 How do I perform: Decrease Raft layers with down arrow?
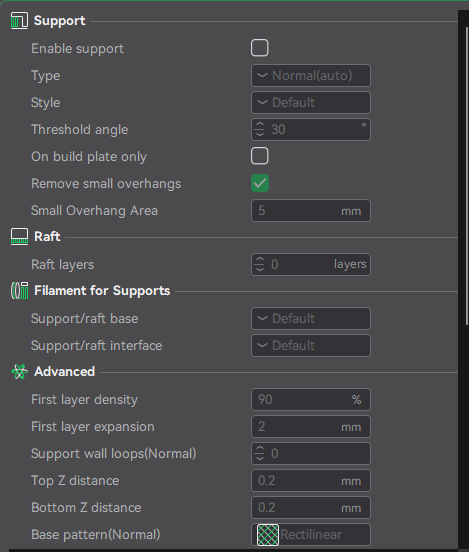[x=260, y=269]
